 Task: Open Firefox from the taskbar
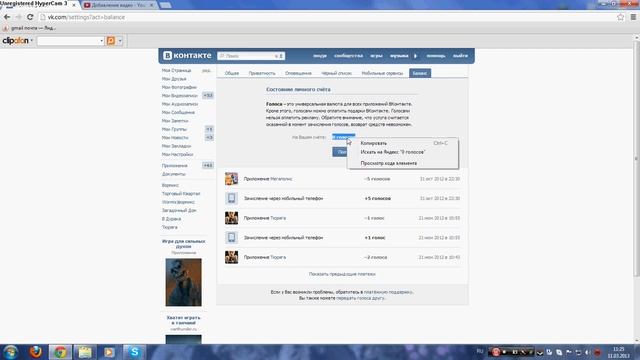(x=36, y=352)
